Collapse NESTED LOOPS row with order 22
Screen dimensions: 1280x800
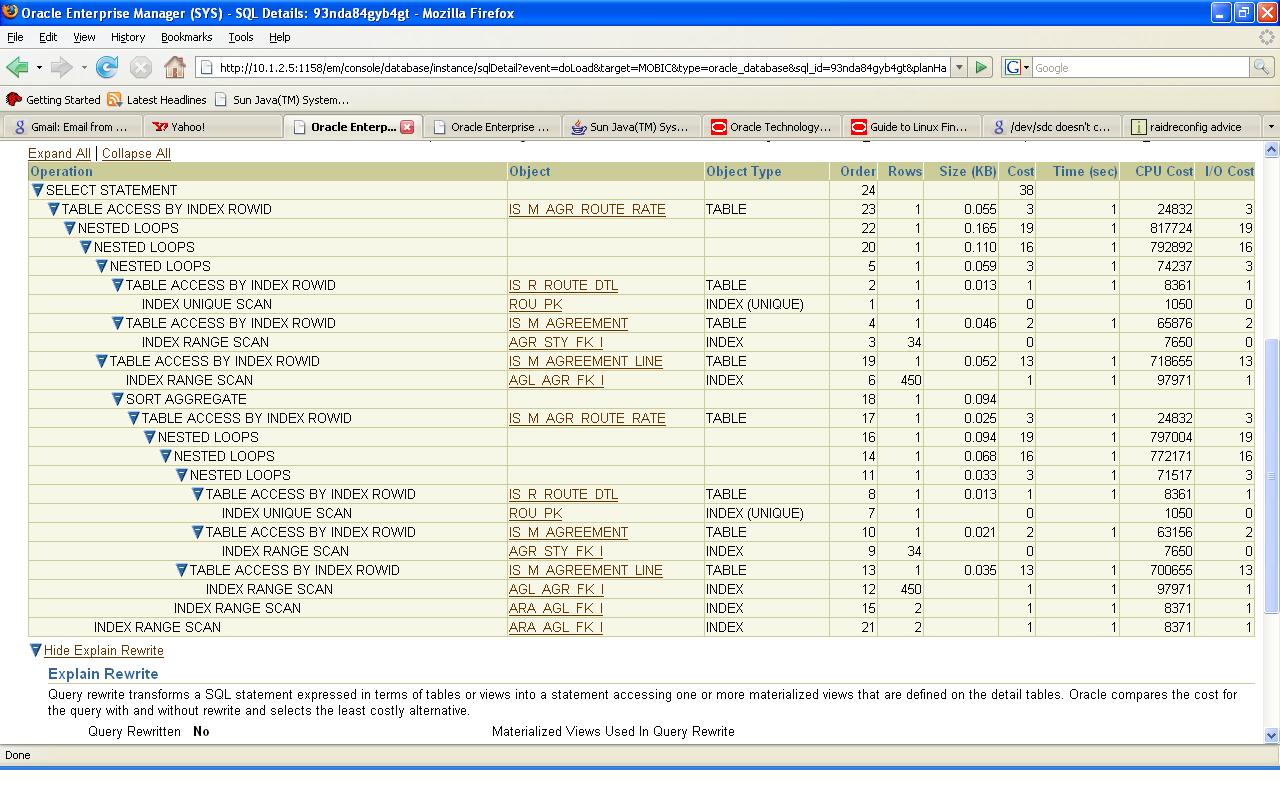[x=69, y=228]
